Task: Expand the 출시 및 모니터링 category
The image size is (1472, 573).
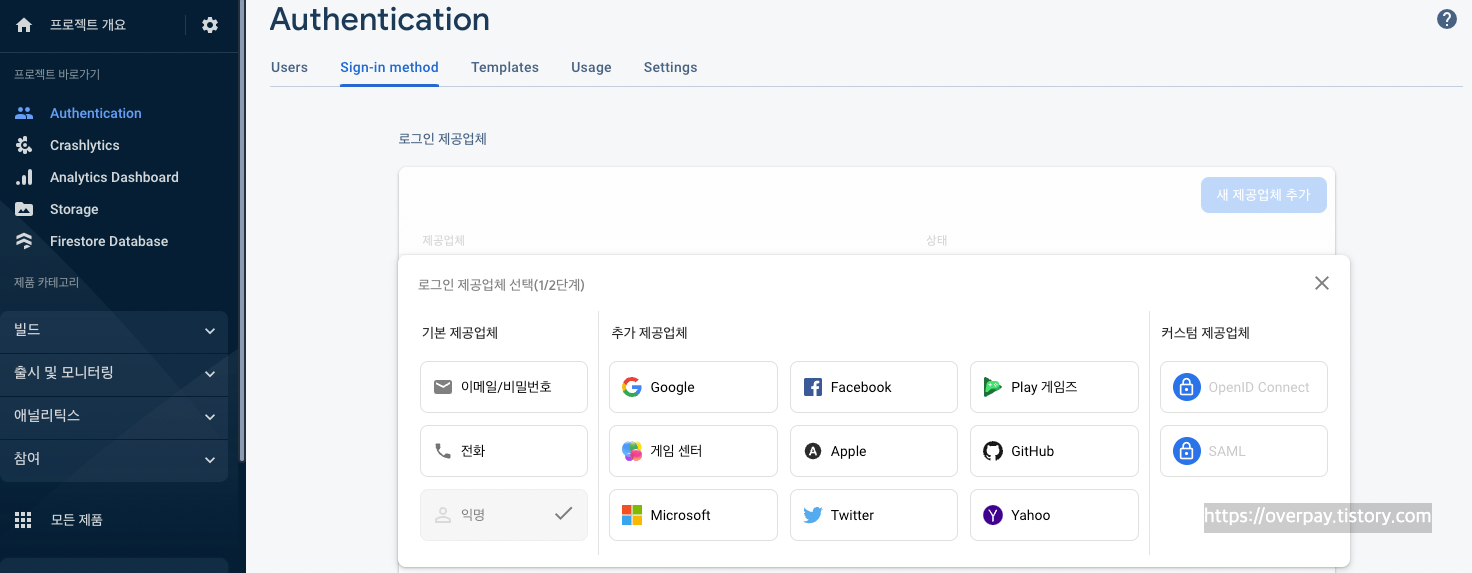Action: [114, 374]
